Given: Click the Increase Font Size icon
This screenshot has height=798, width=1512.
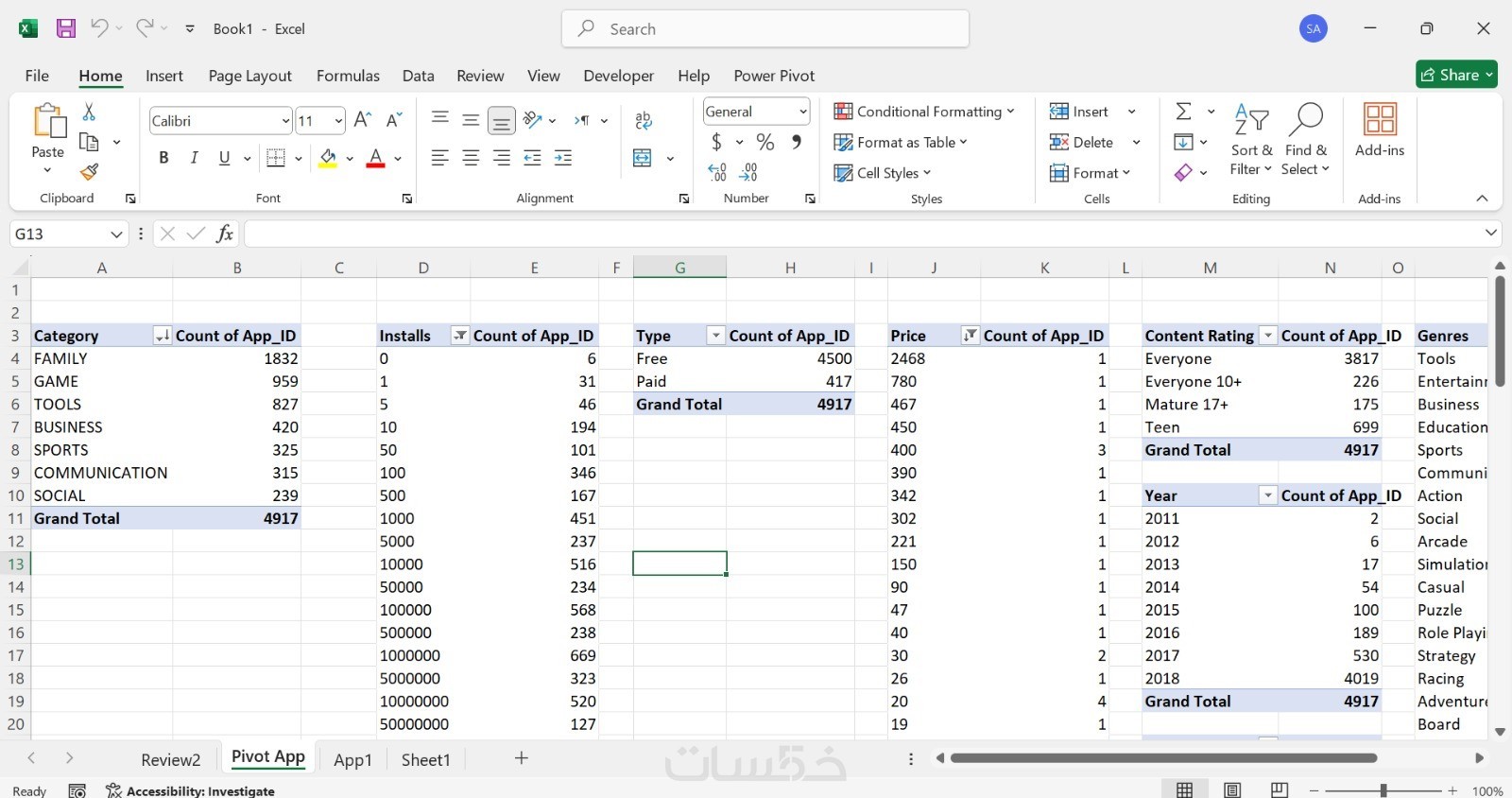Looking at the screenshot, I should pyautogui.click(x=362, y=120).
